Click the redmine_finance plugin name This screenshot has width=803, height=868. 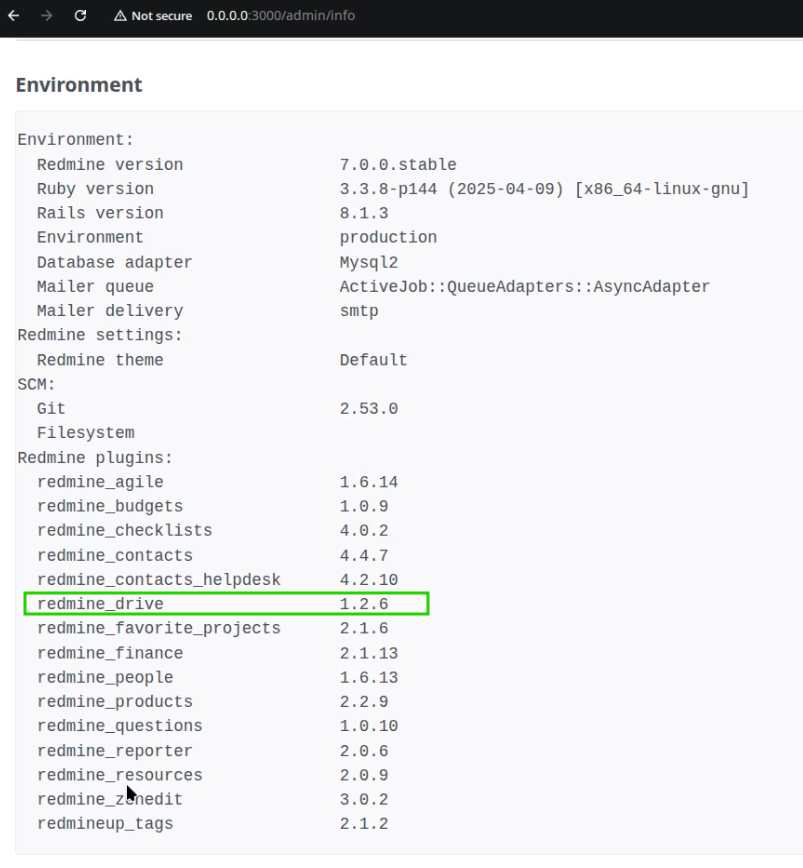coord(110,653)
